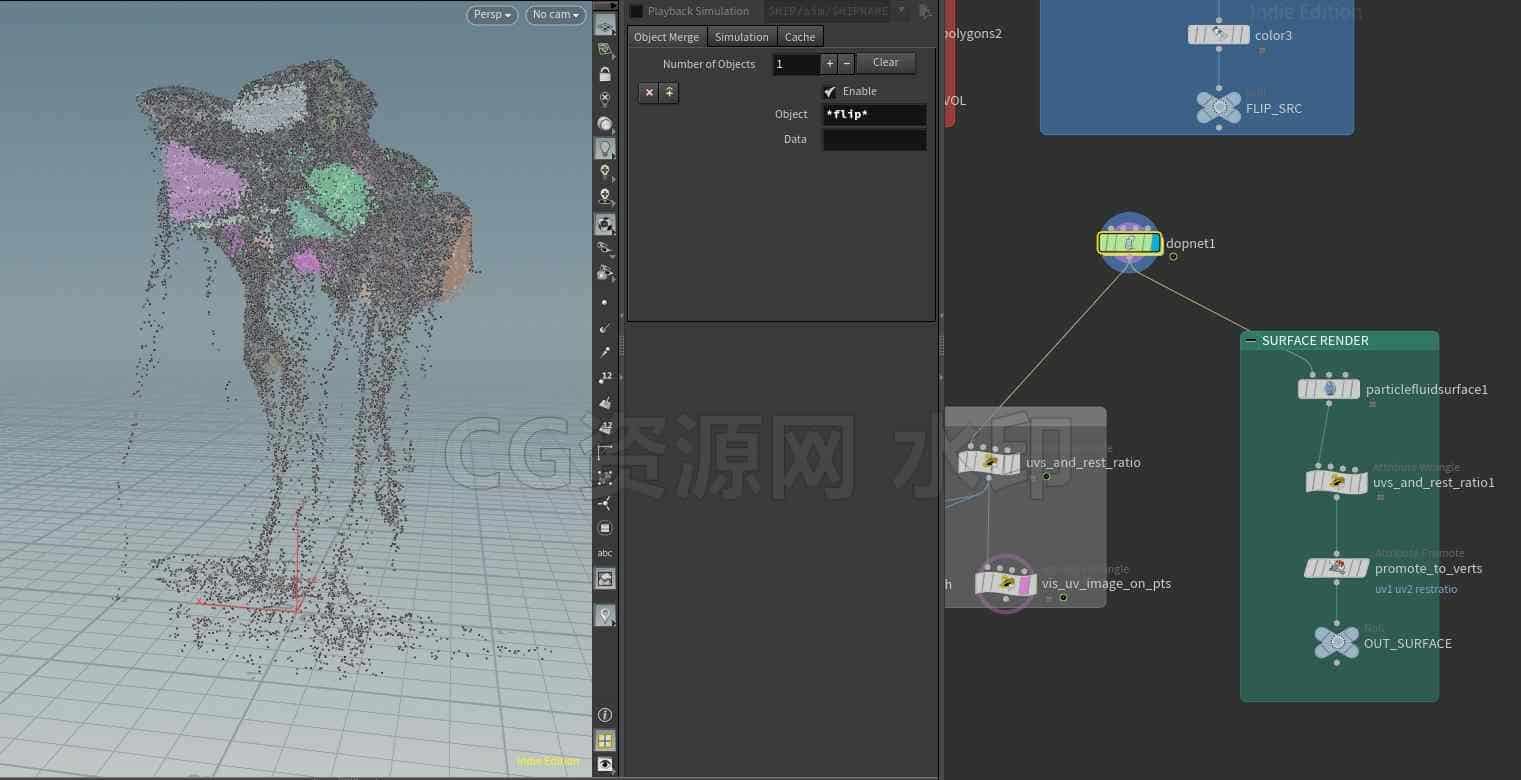Click the lock selection padlock icon
The image size is (1521, 780).
coord(605,74)
